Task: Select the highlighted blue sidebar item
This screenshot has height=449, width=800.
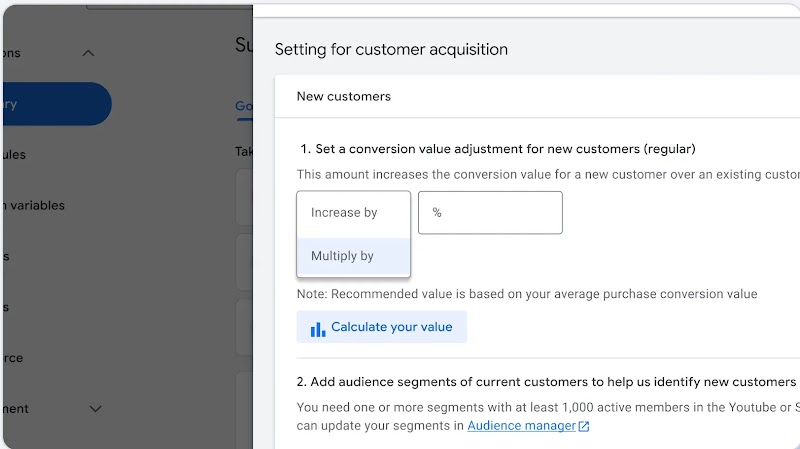Action: pyautogui.click(x=57, y=104)
